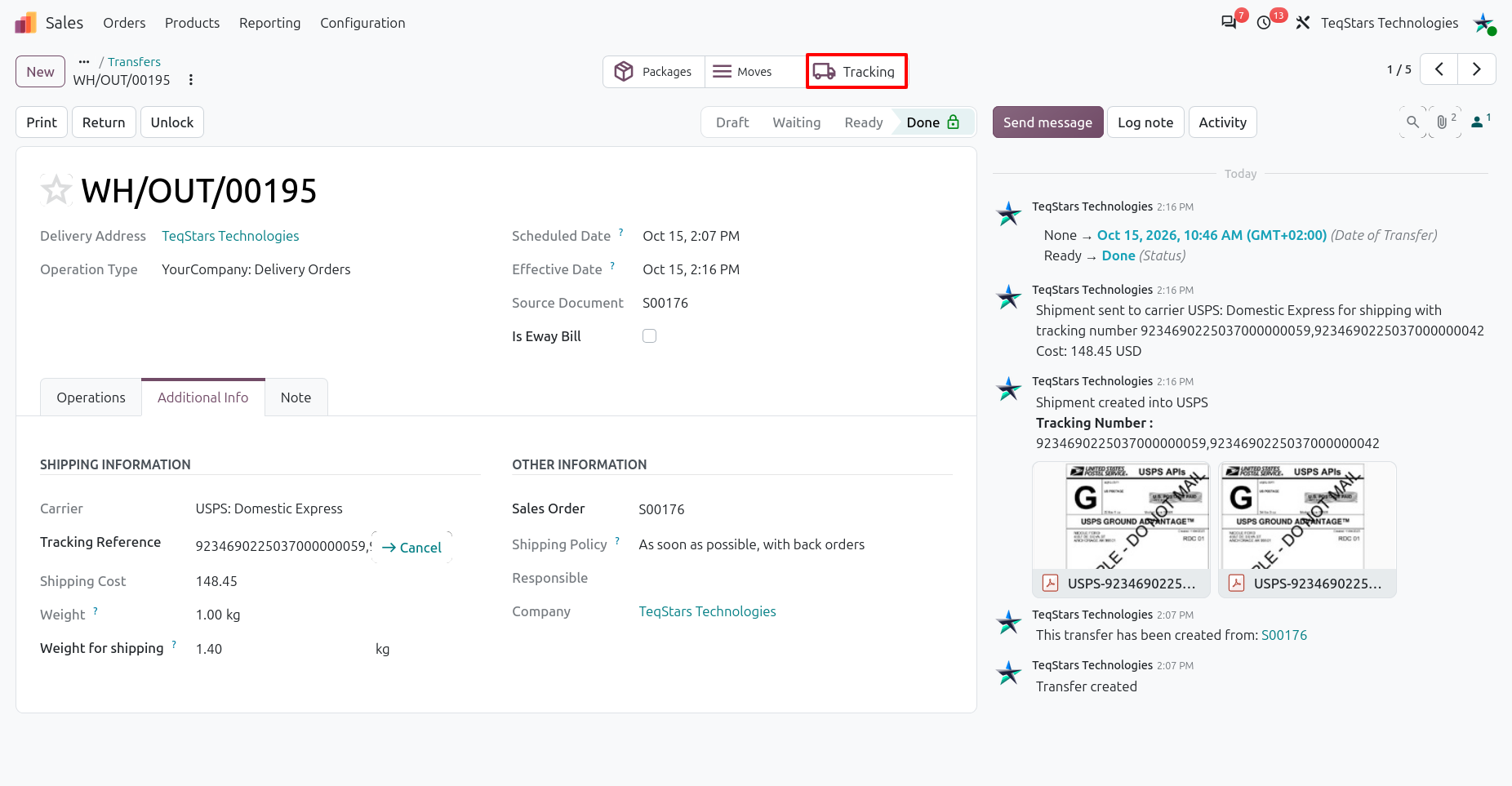Image resolution: width=1512 pixels, height=786 pixels.
Task: Show the Scheduled Date help tooltip icon
Action: (621, 233)
